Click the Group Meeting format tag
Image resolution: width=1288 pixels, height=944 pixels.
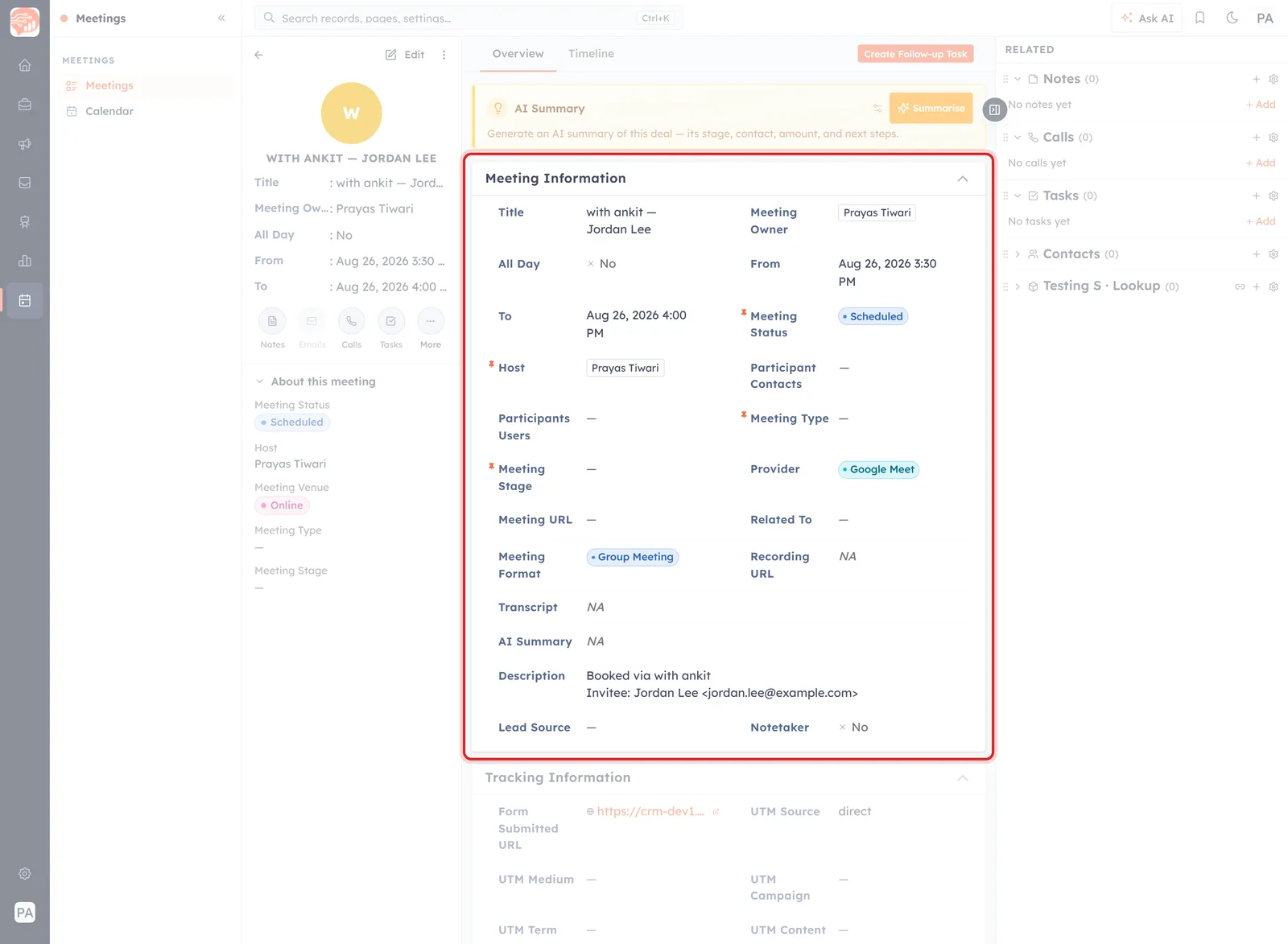click(x=633, y=557)
